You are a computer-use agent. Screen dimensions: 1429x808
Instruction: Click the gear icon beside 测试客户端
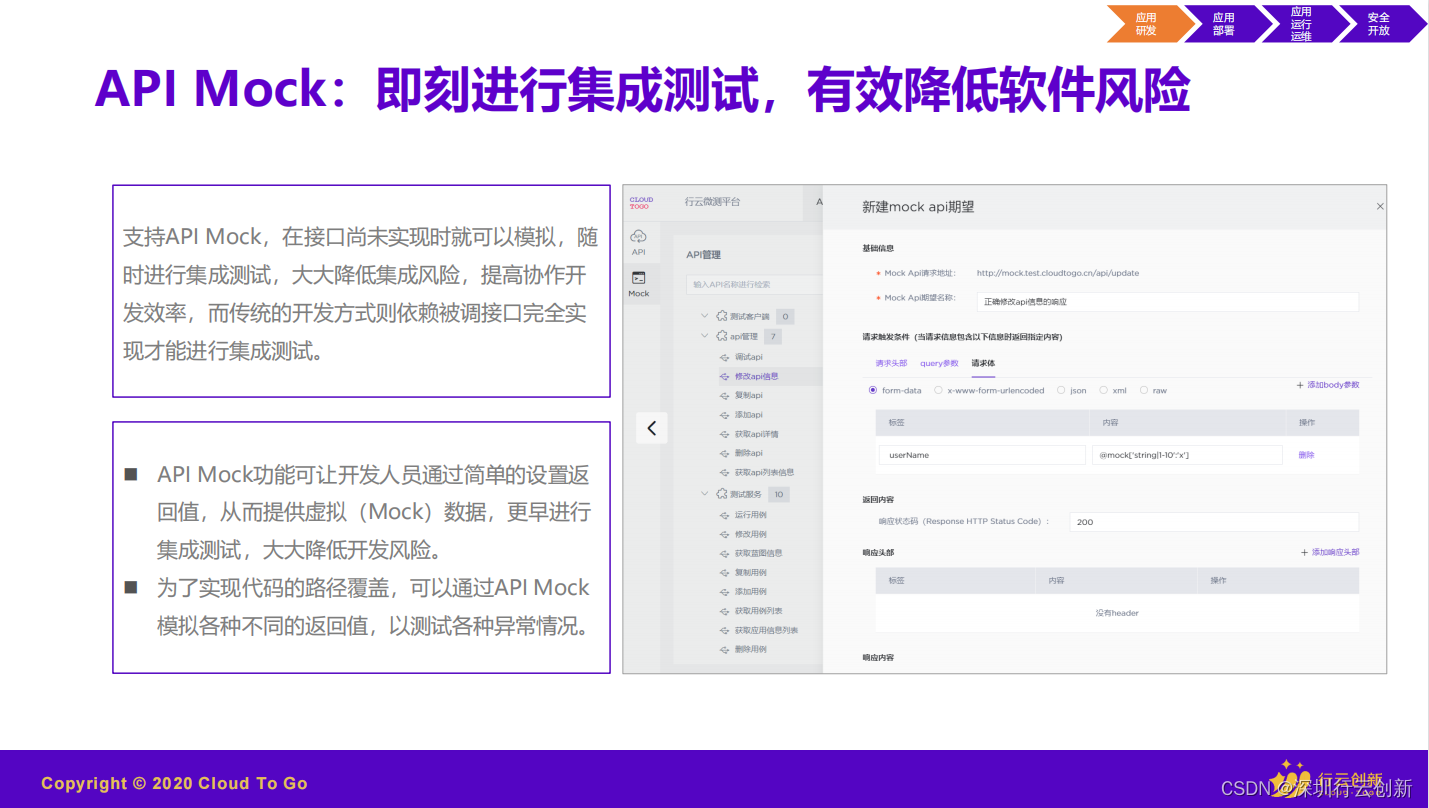click(x=722, y=317)
